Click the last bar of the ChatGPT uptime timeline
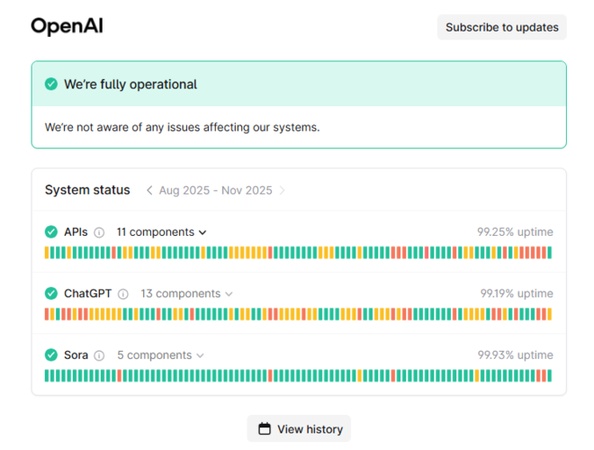 (x=550, y=314)
